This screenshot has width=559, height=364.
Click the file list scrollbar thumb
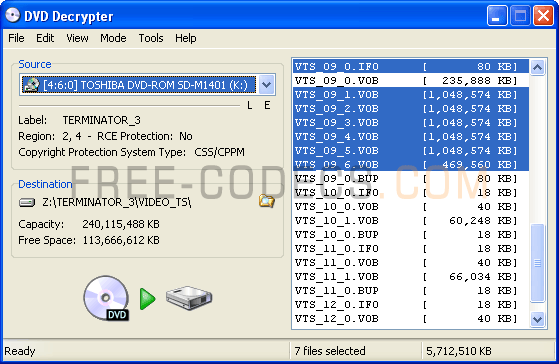pos(537,263)
